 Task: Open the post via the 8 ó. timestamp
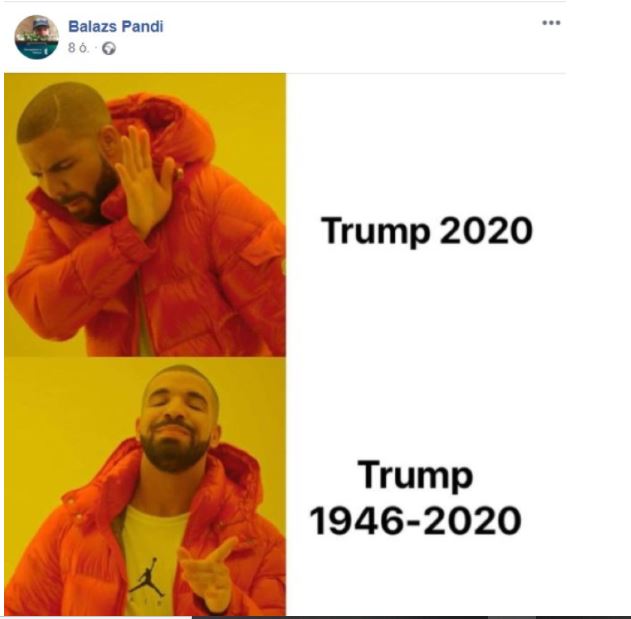(78, 48)
